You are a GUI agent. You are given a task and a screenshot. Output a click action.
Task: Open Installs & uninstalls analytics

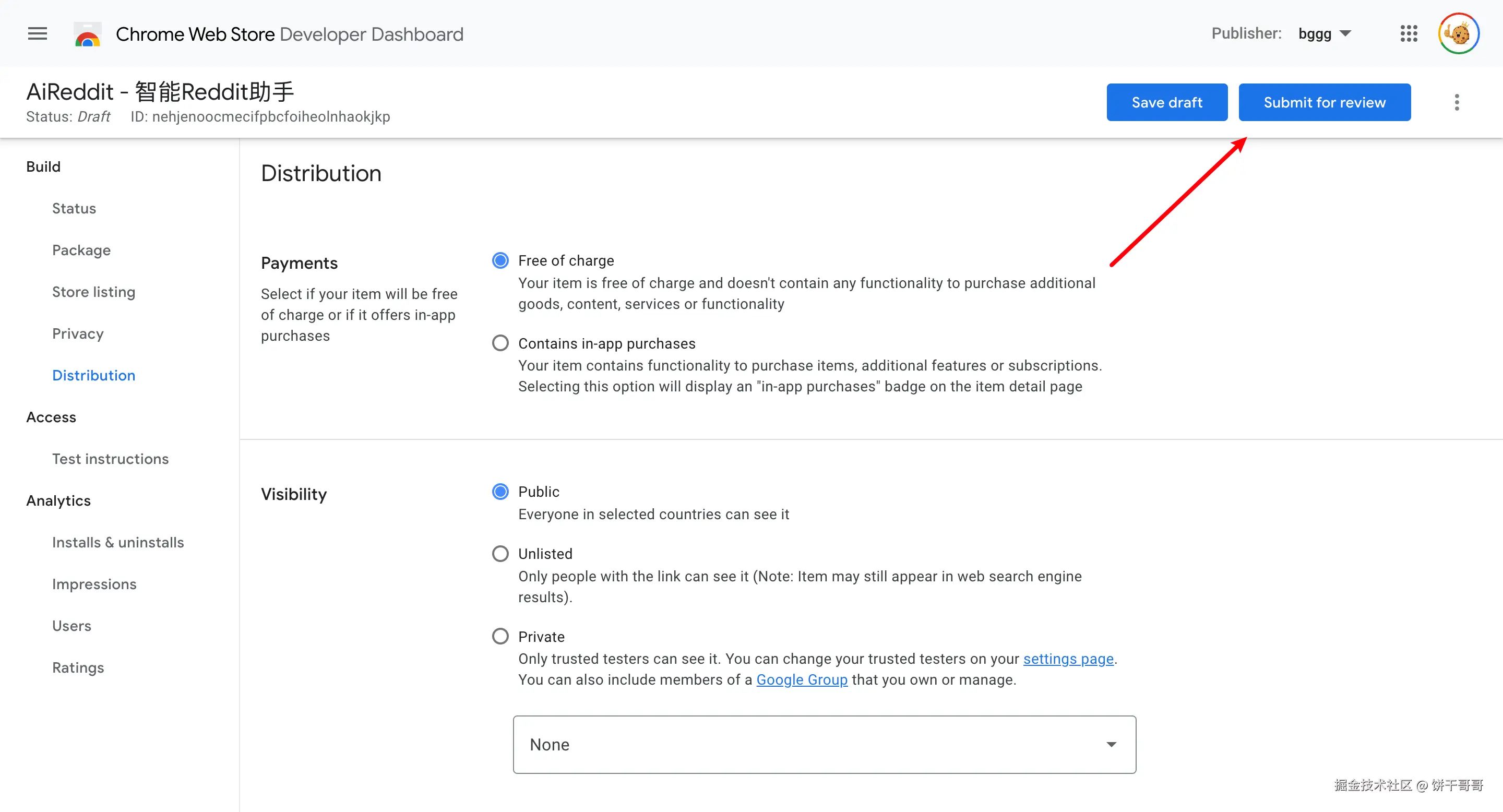118,543
